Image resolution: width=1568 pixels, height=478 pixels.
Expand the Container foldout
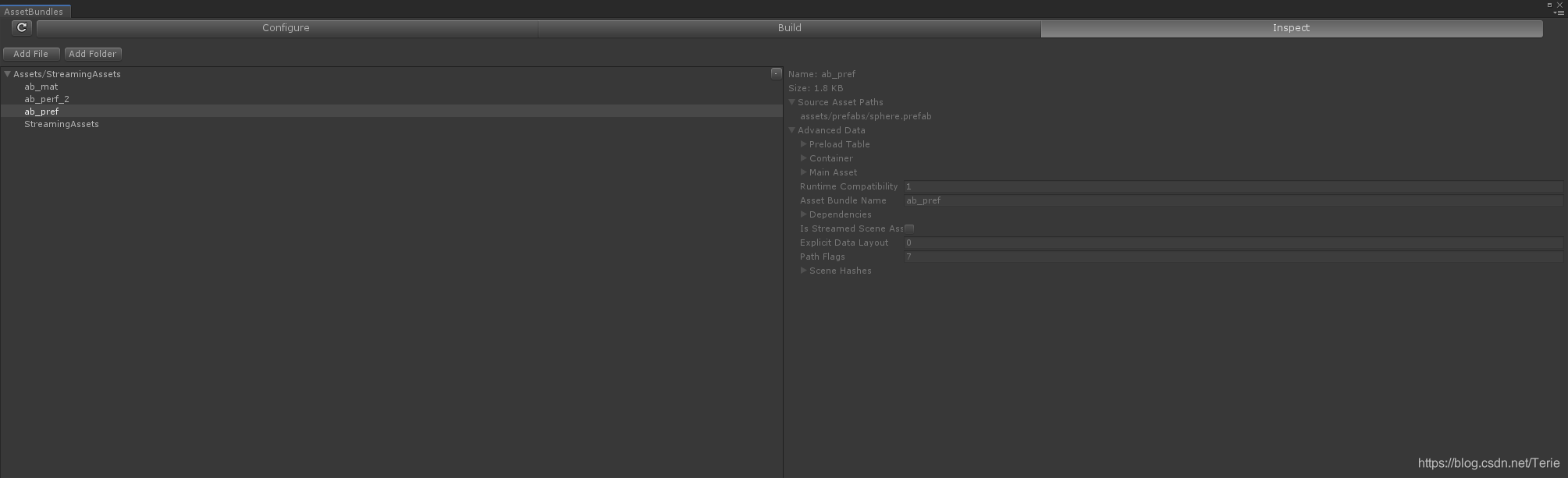click(x=803, y=158)
